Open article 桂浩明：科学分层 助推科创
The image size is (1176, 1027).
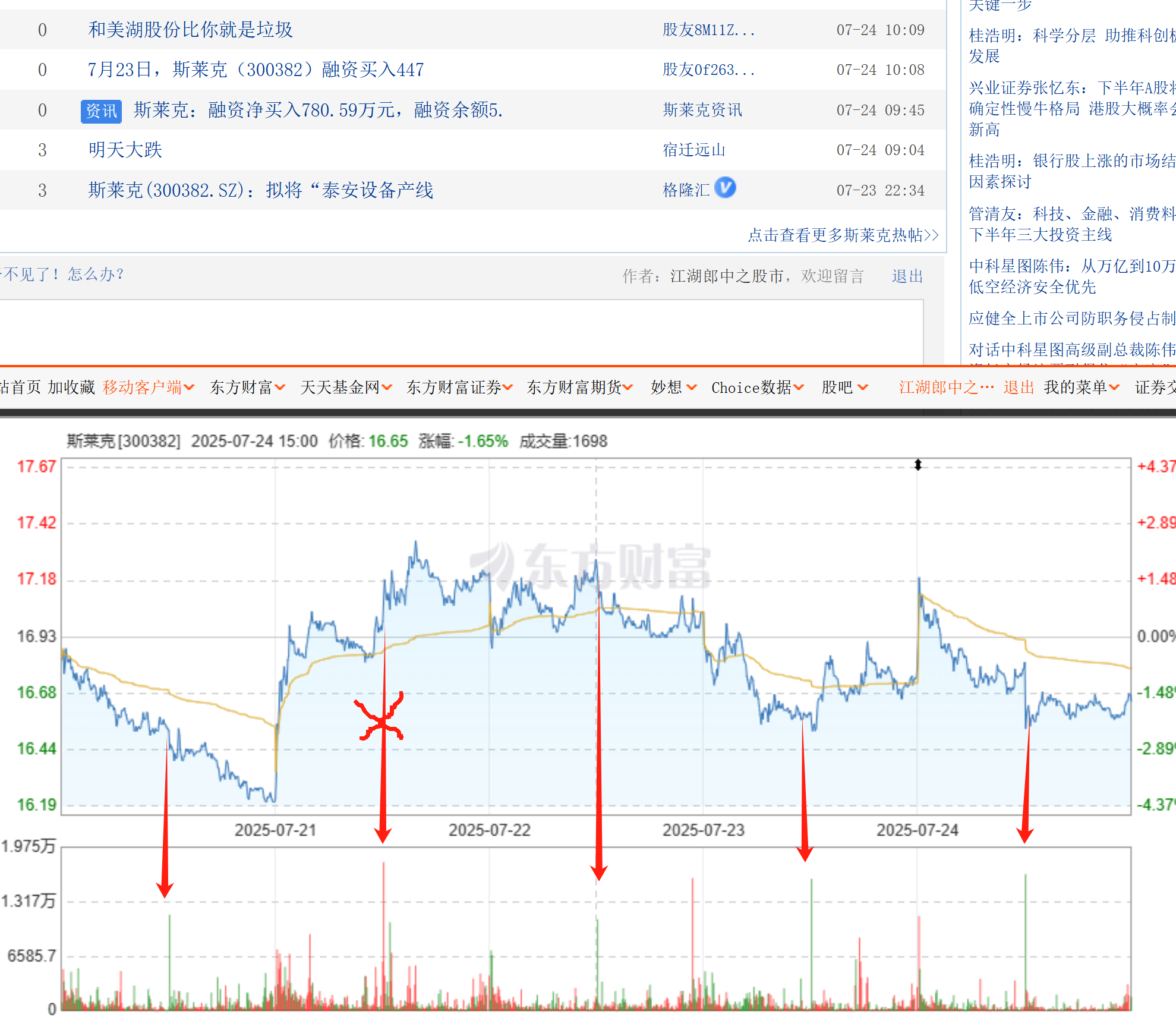[x=1072, y=46]
